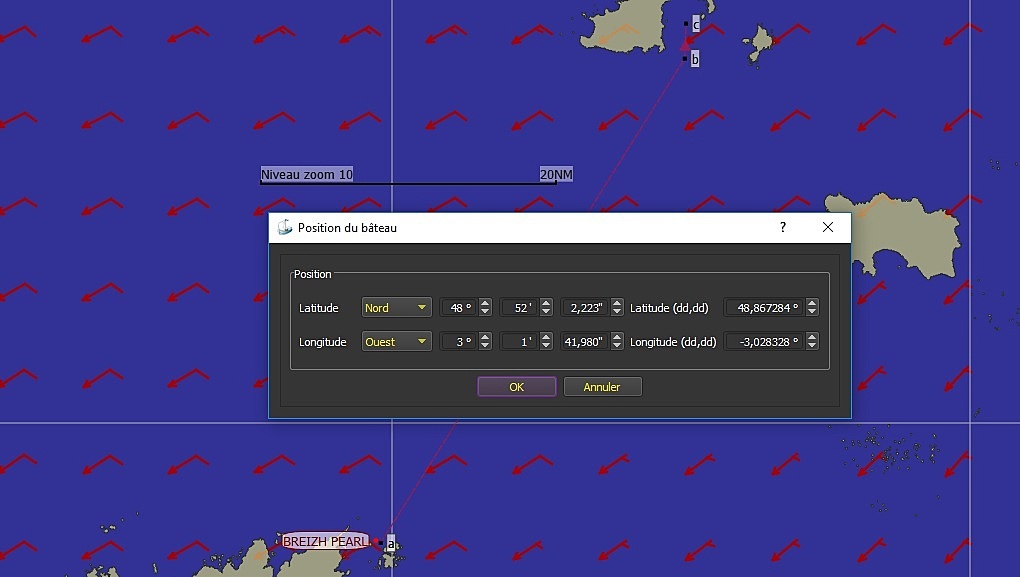Click waypoint c on the map
Image resolution: width=1020 pixels, height=577 pixels.
pos(695,25)
